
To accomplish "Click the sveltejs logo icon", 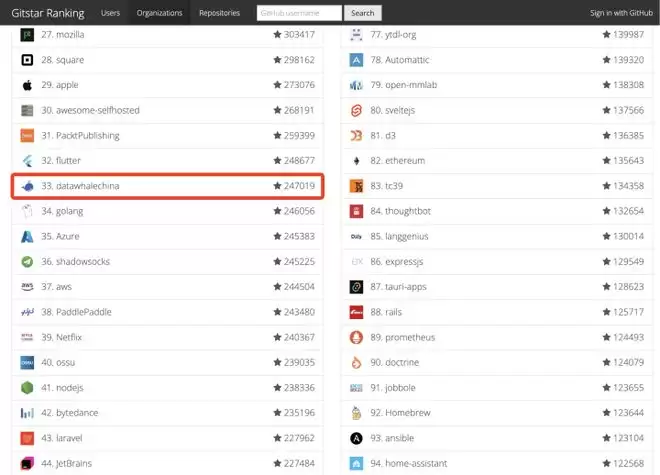I will point(356,110).
